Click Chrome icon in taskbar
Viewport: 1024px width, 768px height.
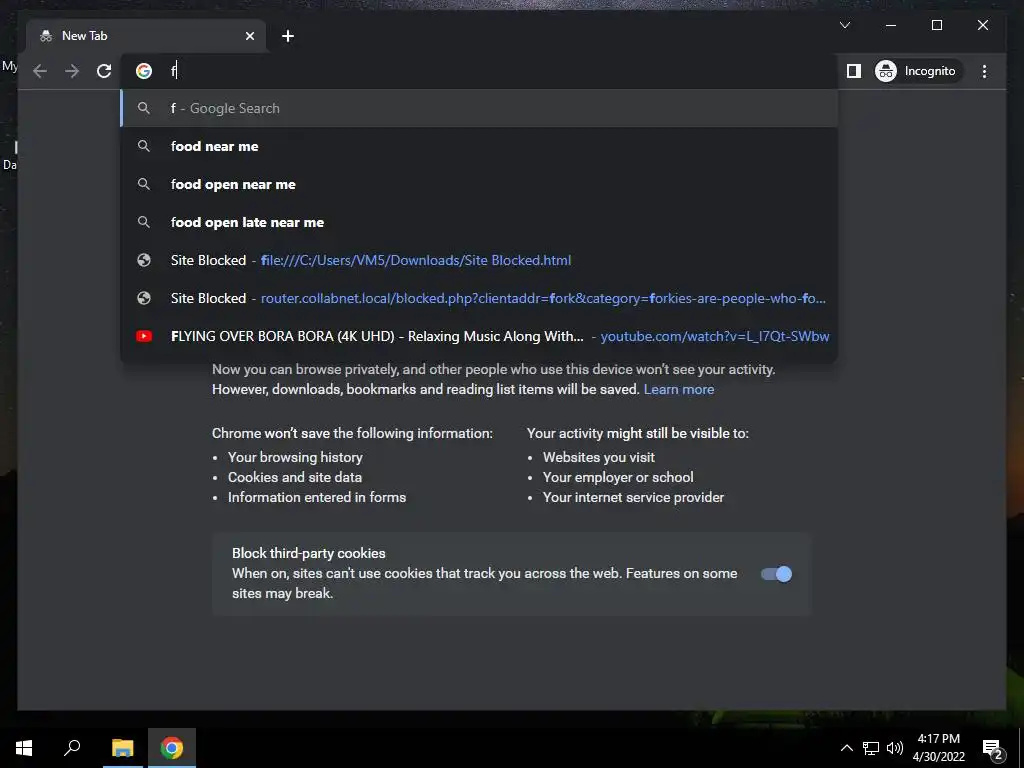[x=172, y=748]
